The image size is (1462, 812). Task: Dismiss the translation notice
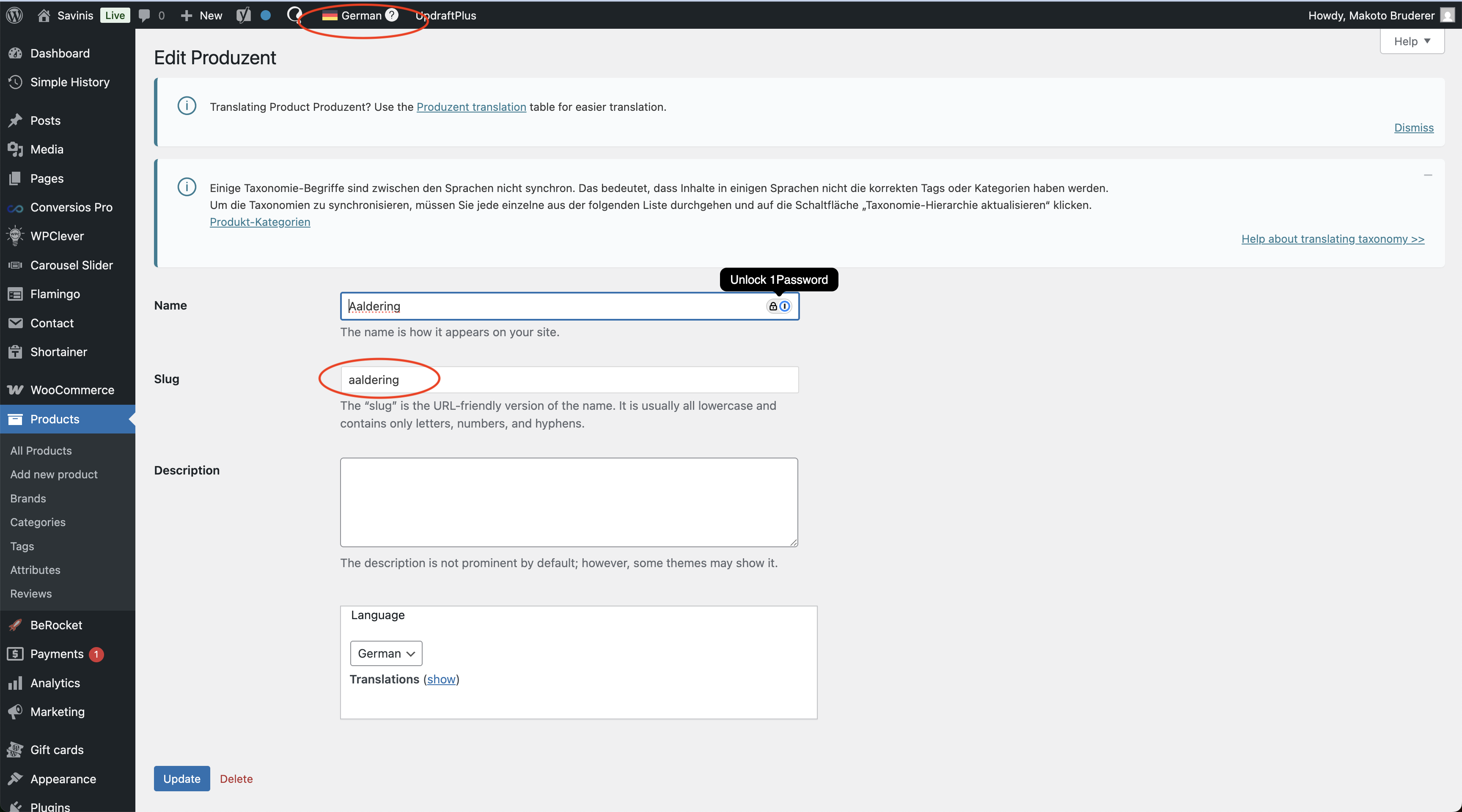[x=1413, y=128]
